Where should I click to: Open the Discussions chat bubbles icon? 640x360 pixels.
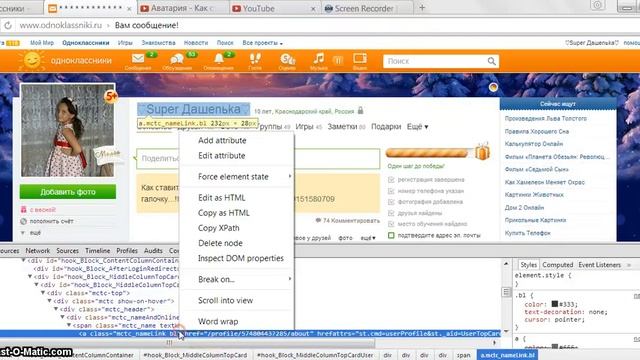click(x=177, y=60)
